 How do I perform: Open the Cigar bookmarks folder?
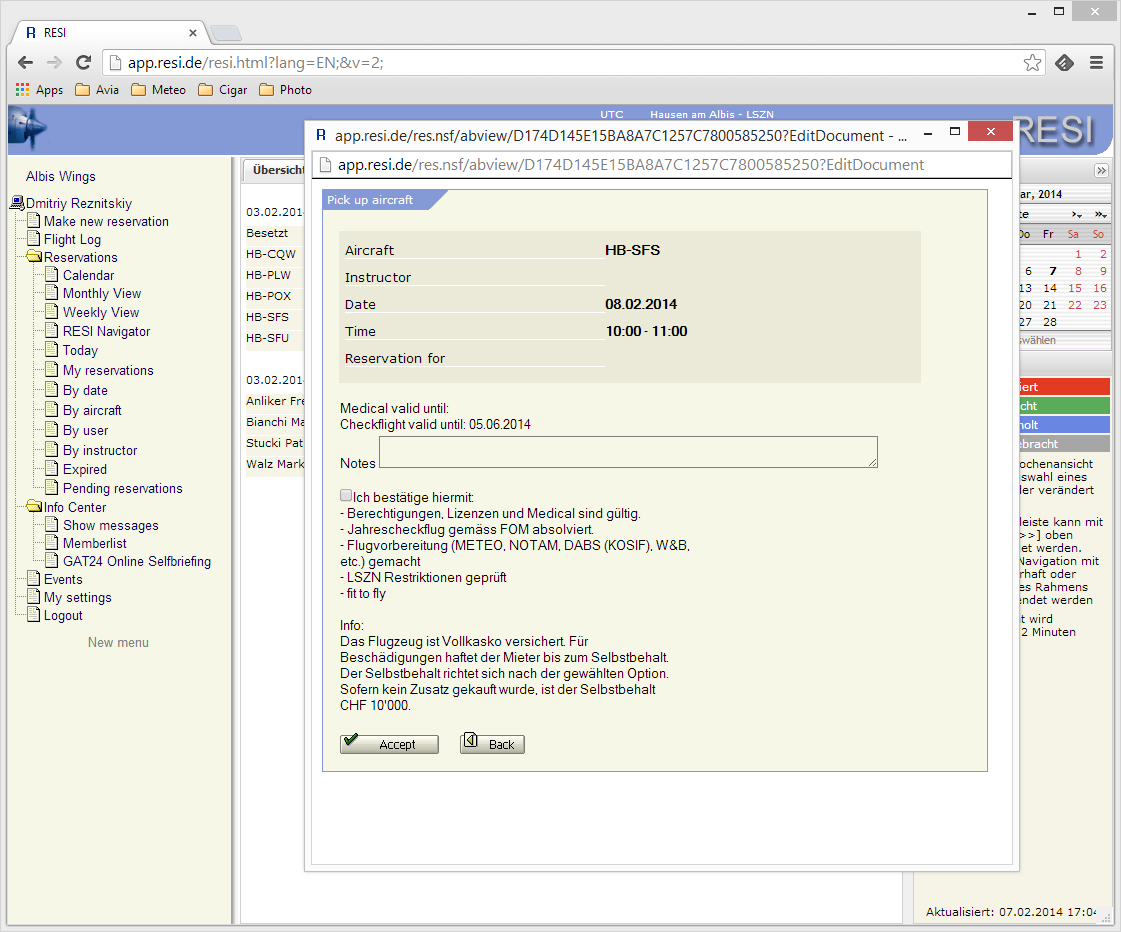click(x=223, y=90)
